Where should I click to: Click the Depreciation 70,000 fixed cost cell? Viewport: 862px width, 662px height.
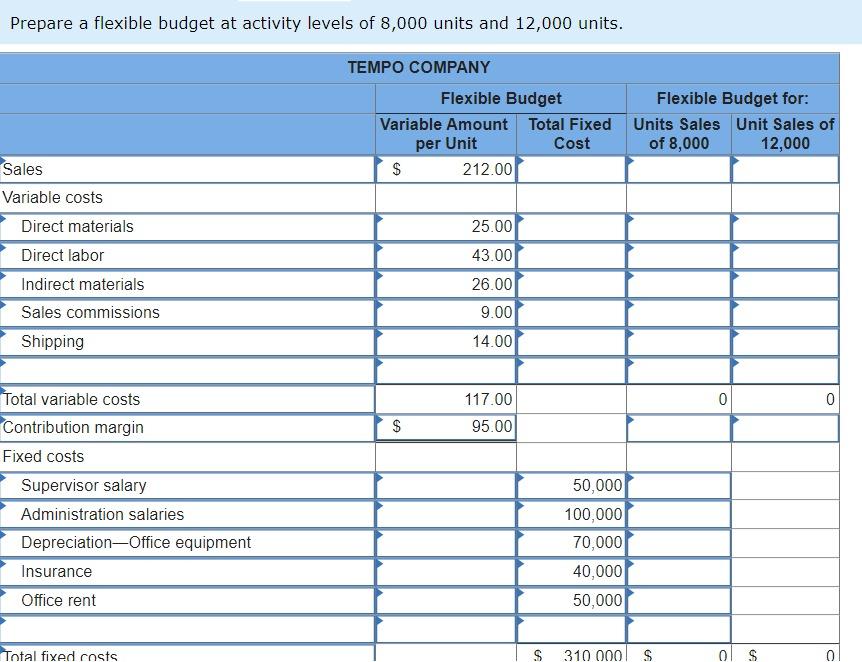tap(571, 543)
